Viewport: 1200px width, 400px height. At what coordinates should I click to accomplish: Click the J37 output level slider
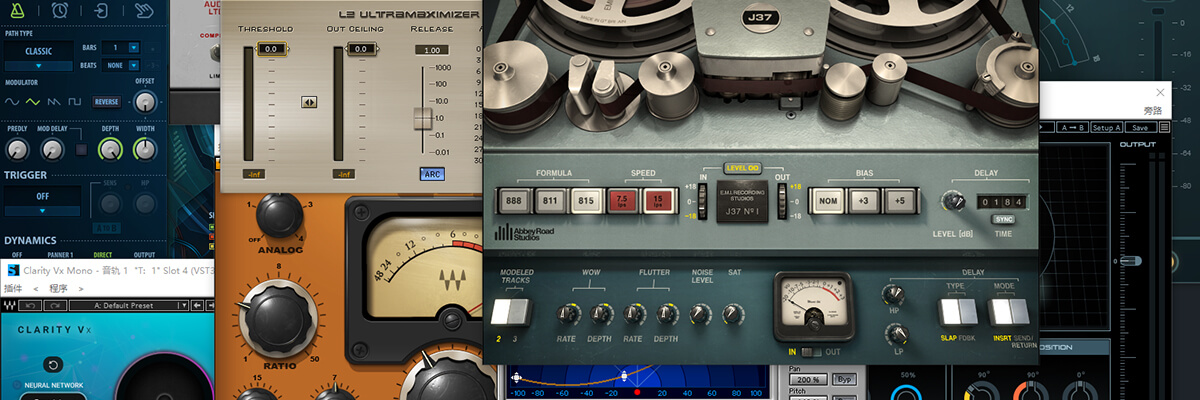[x=782, y=200]
